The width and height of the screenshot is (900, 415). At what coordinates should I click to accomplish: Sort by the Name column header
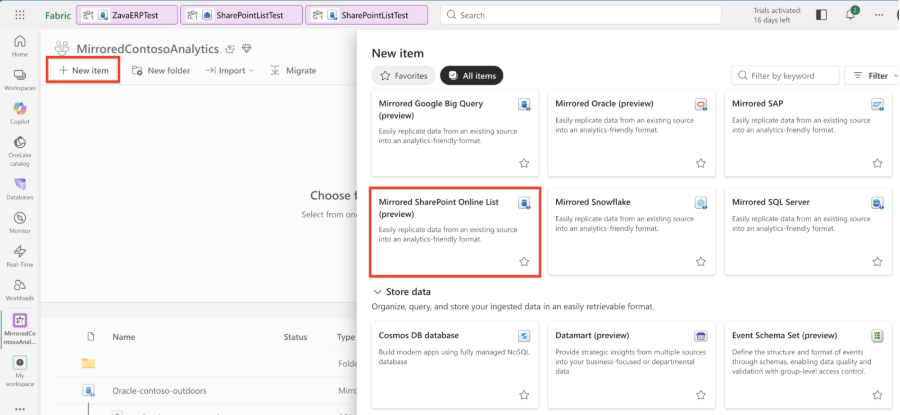click(x=124, y=337)
